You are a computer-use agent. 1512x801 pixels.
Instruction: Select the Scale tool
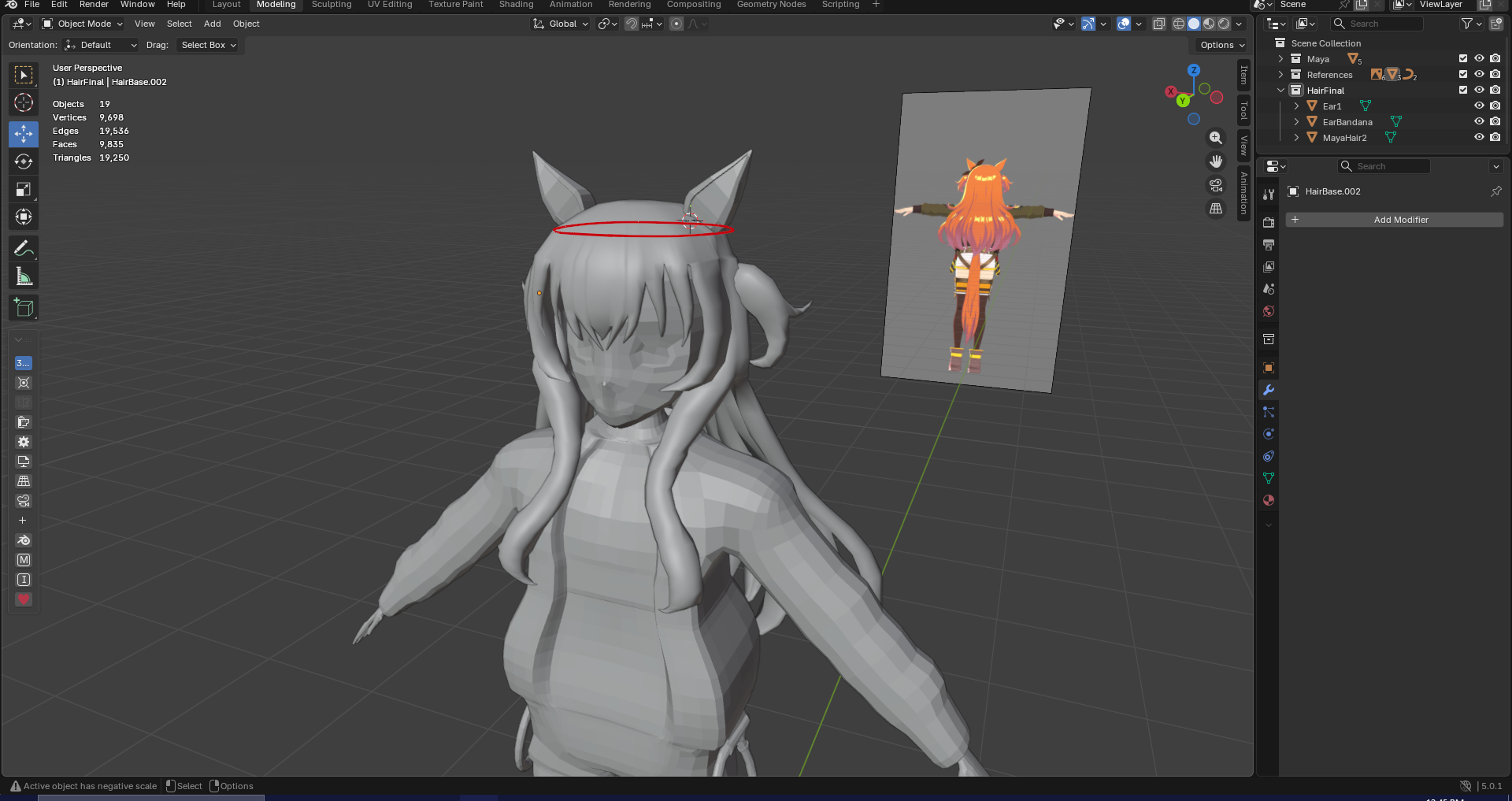(x=24, y=189)
